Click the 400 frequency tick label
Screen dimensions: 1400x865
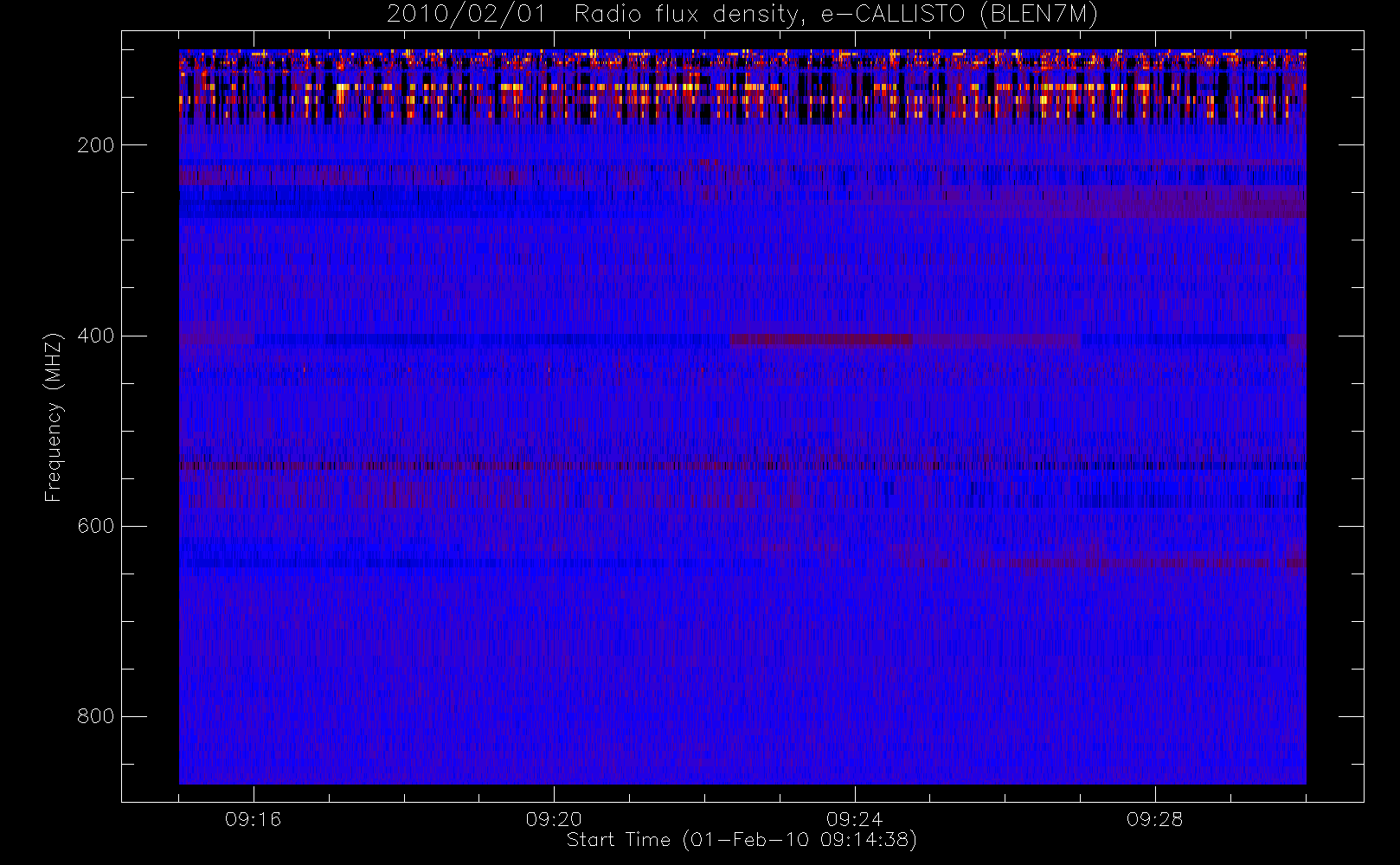(x=95, y=336)
